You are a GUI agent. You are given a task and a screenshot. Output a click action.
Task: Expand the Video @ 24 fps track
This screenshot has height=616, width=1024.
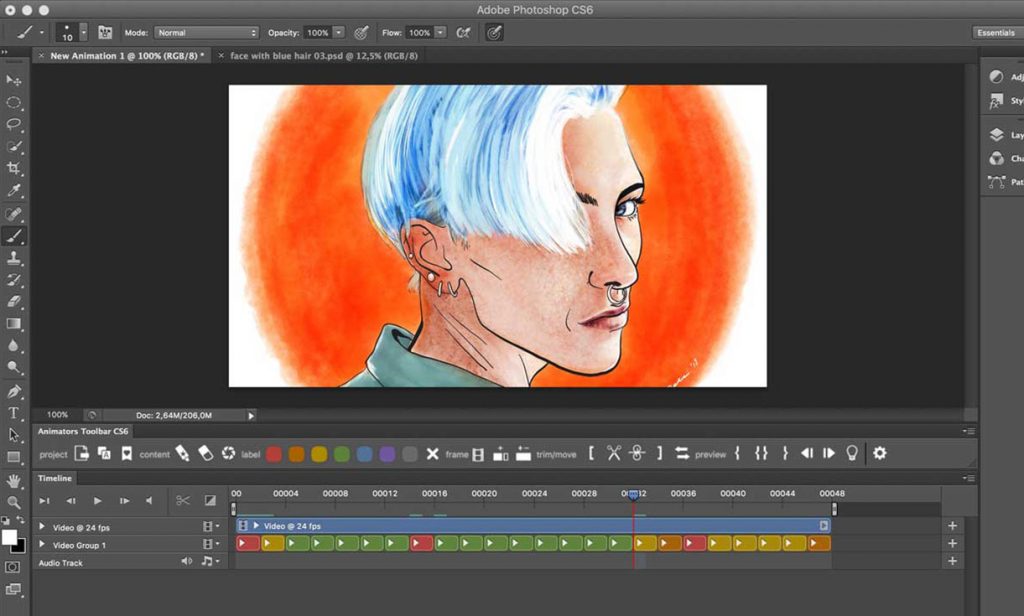coord(41,524)
